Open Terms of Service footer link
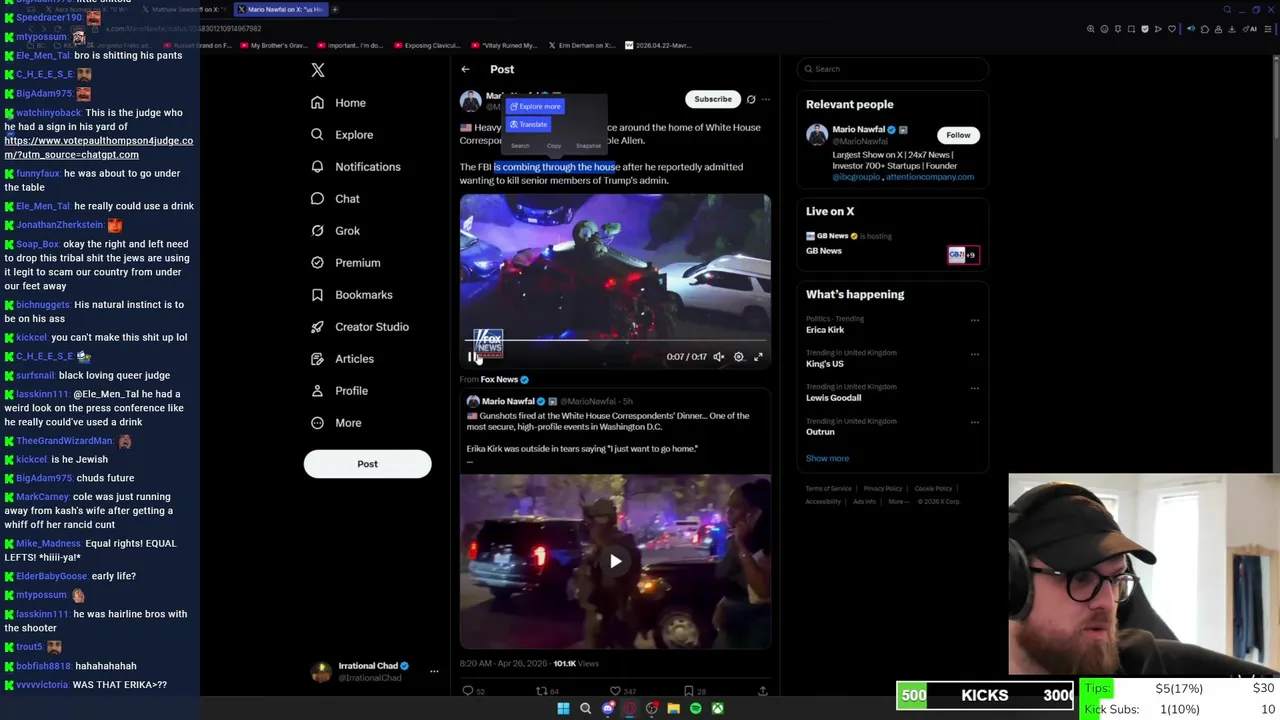The width and height of the screenshot is (1280, 720). (829, 489)
